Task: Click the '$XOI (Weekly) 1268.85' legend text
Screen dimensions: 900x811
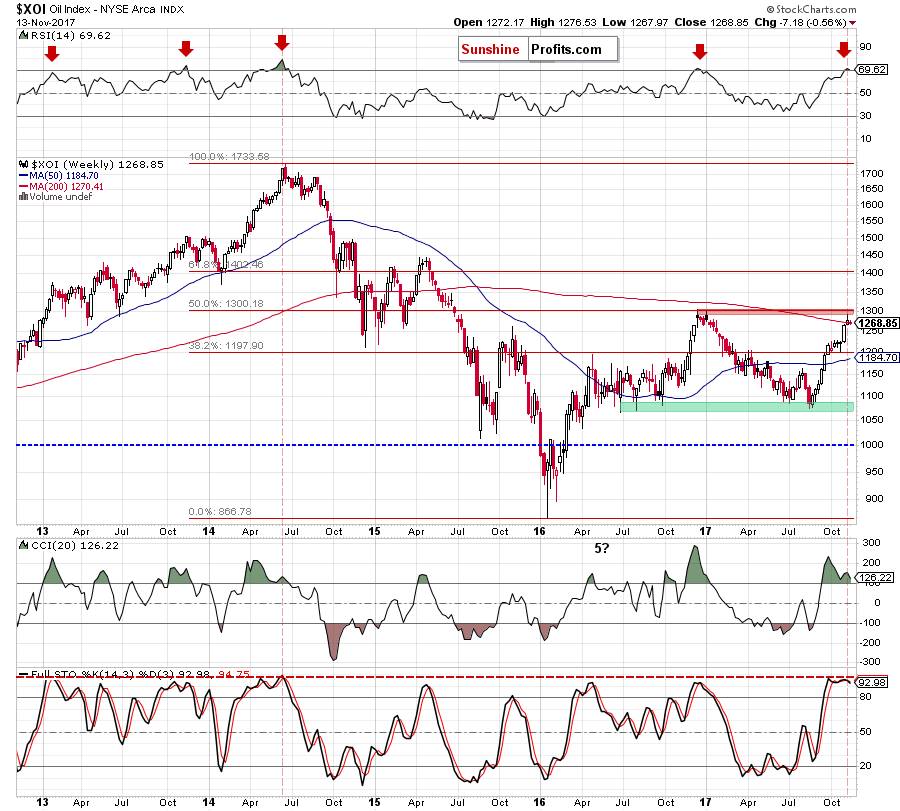Action: tap(98, 164)
